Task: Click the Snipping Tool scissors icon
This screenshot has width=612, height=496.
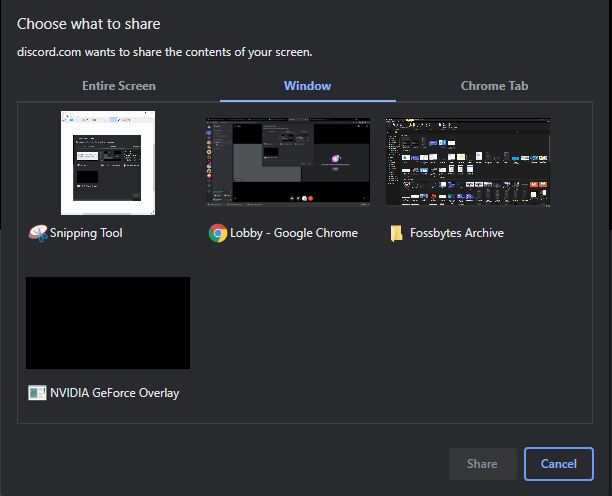Action: pyautogui.click(x=38, y=233)
